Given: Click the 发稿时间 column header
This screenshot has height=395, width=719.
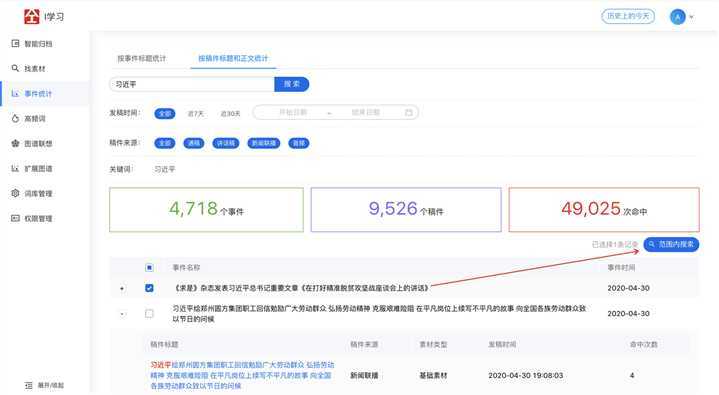Looking at the screenshot, I should pos(502,344).
